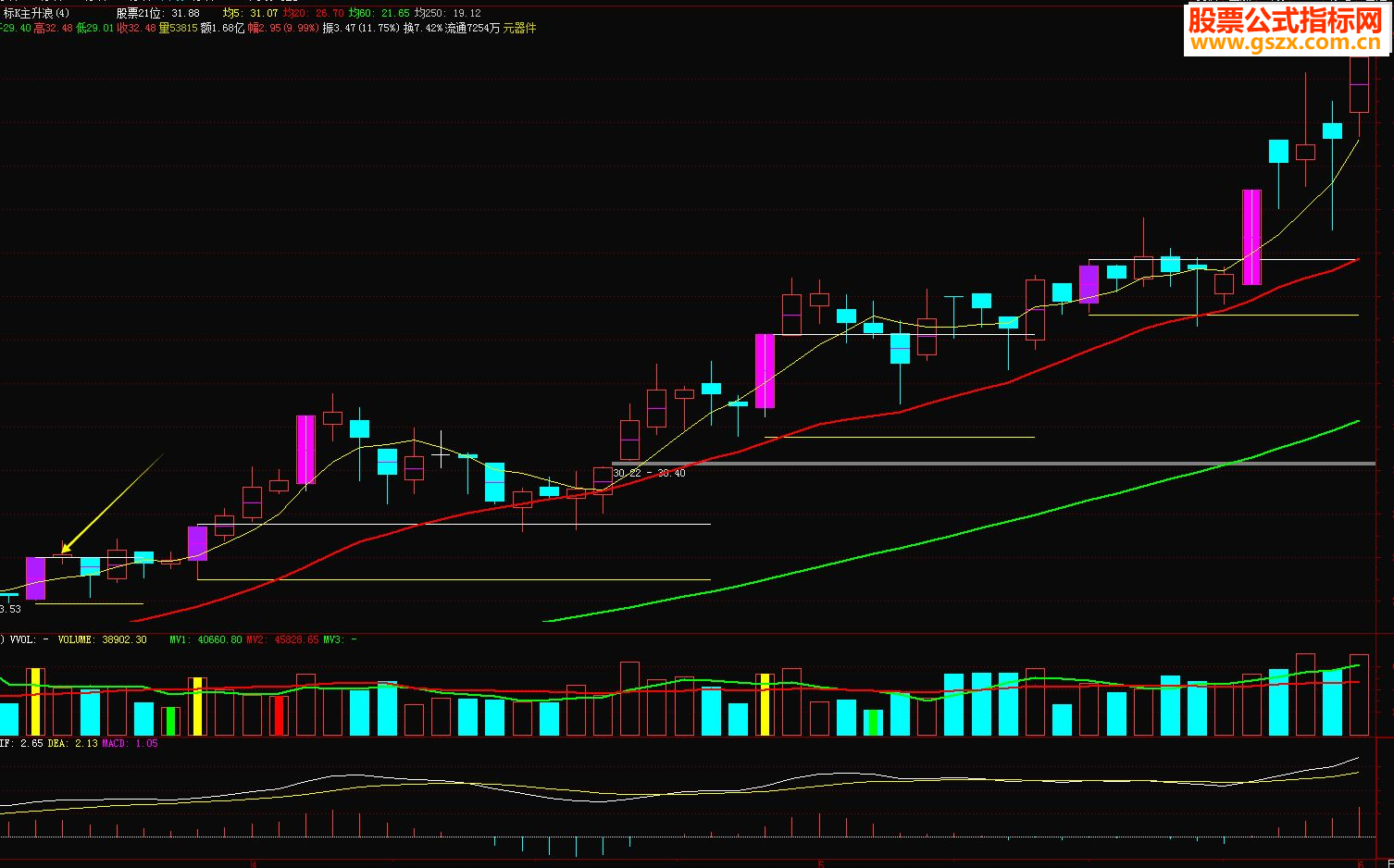Click the 量53815 volume value
1394x868 pixels.
pyautogui.click(x=178, y=28)
